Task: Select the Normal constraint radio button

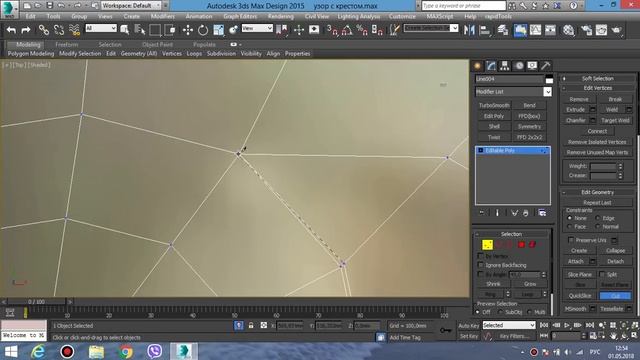Action: (598, 227)
